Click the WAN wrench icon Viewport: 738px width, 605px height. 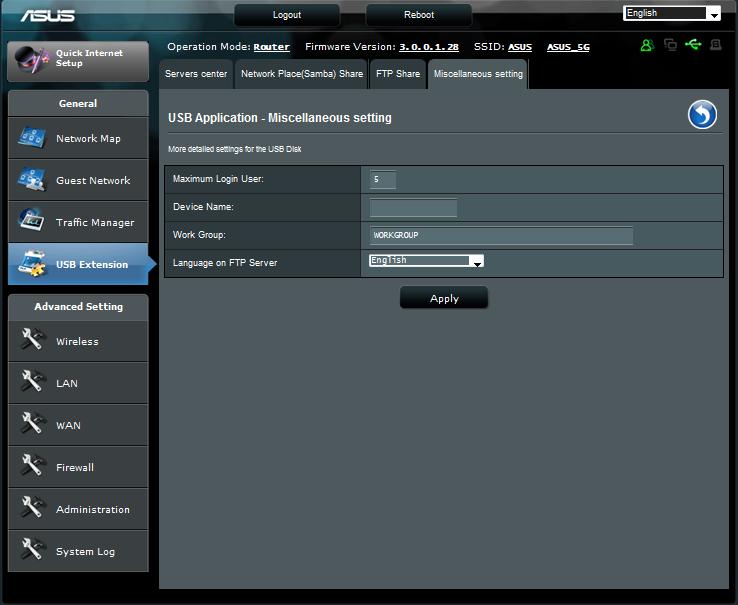32,423
